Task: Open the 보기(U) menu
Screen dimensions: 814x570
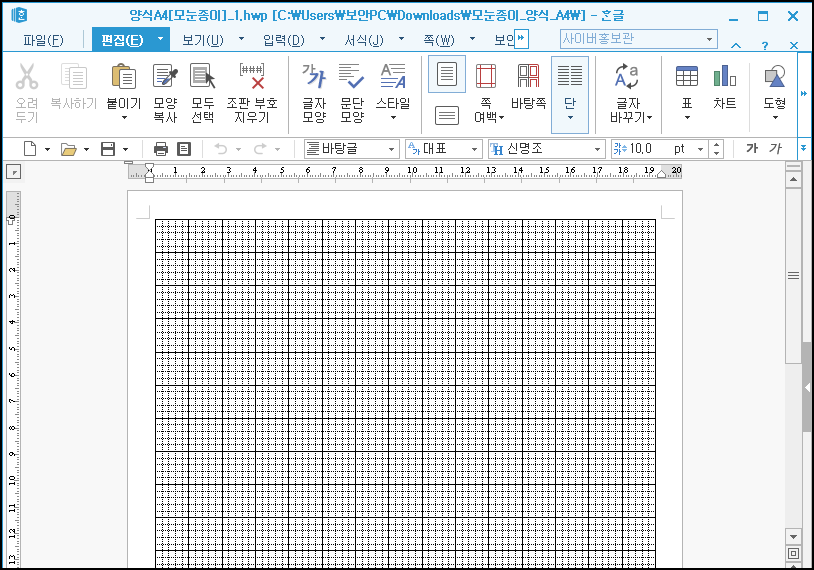Action: (x=202, y=40)
